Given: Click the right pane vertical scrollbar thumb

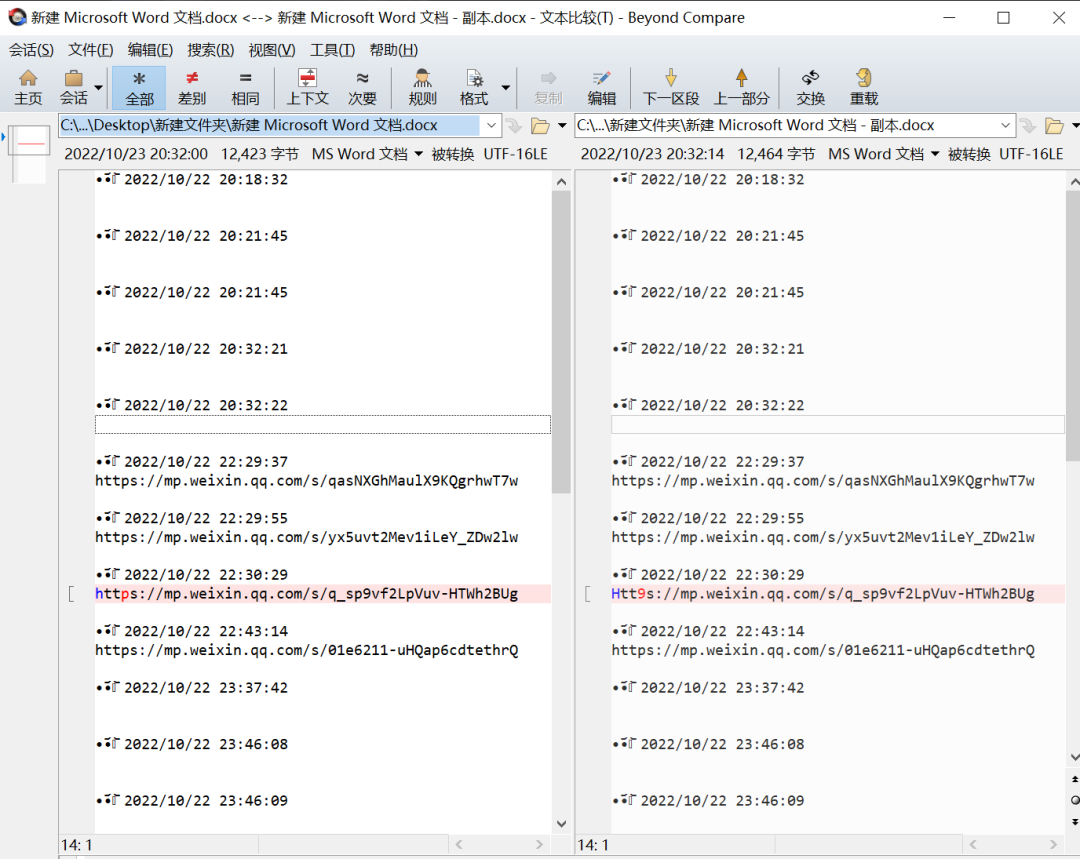Looking at the screenshot, I should tap(1073, 326).
